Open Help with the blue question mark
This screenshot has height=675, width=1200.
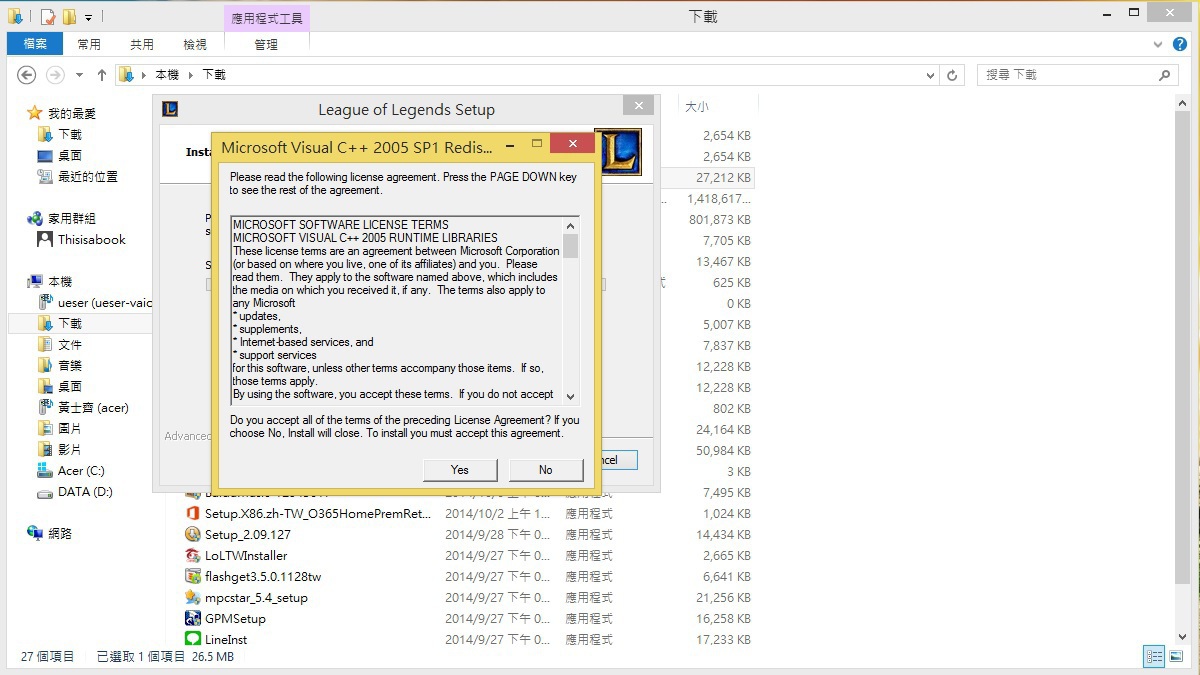click(1182, 44)
